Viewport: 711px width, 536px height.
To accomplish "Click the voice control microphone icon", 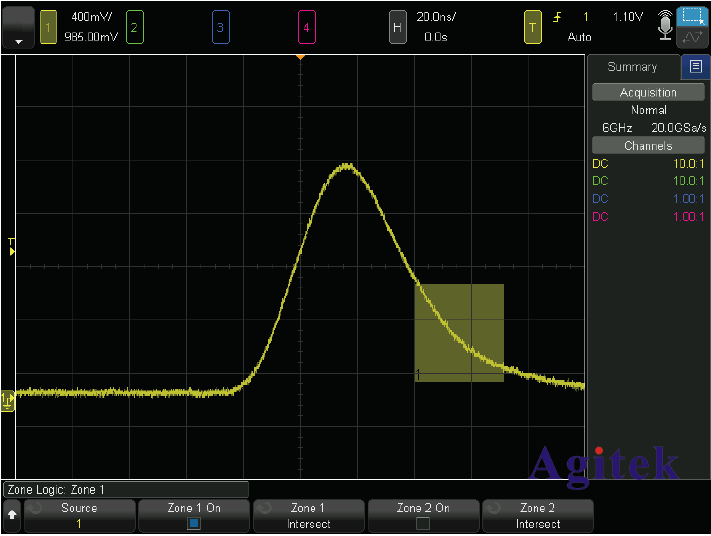I will (665, 25).
